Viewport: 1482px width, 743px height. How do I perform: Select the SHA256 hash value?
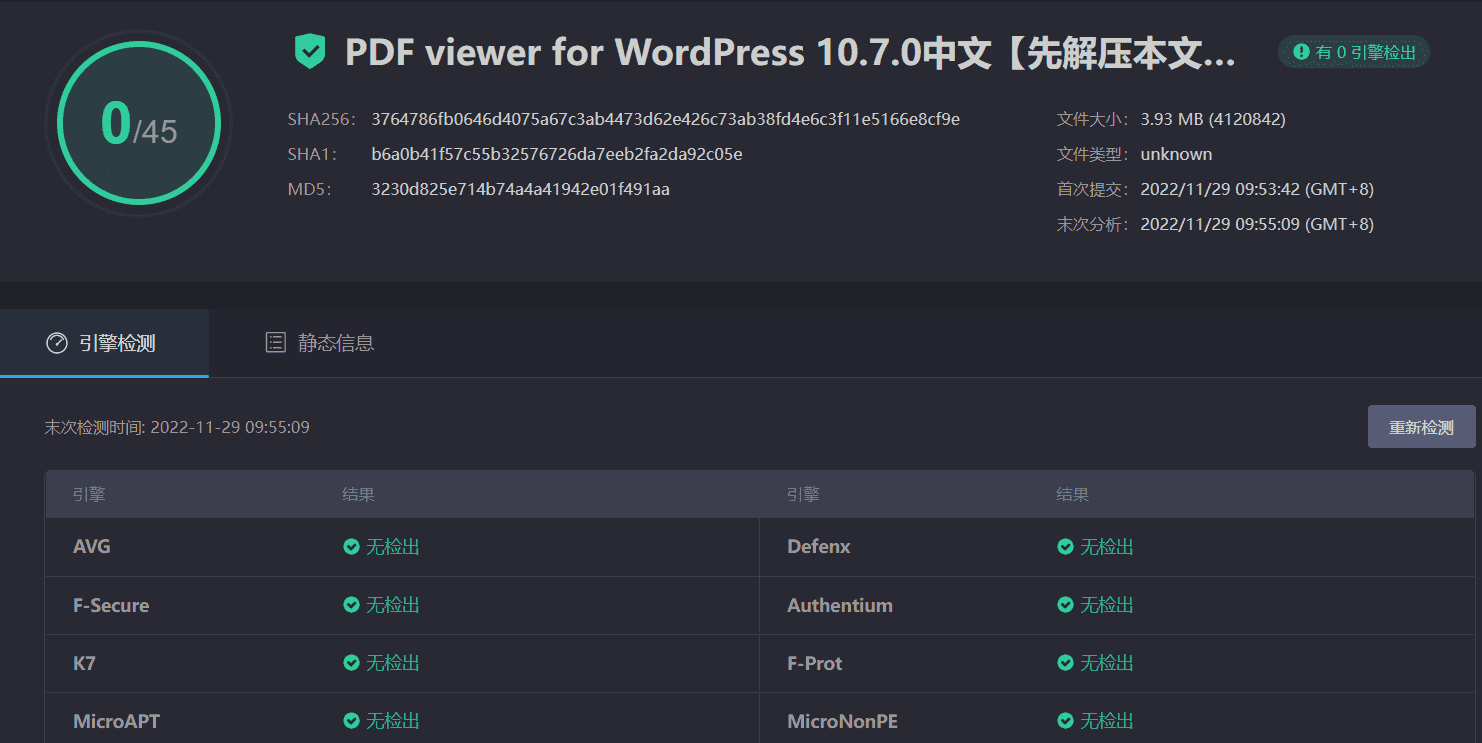pyautogui.click(x=665, y=119)
